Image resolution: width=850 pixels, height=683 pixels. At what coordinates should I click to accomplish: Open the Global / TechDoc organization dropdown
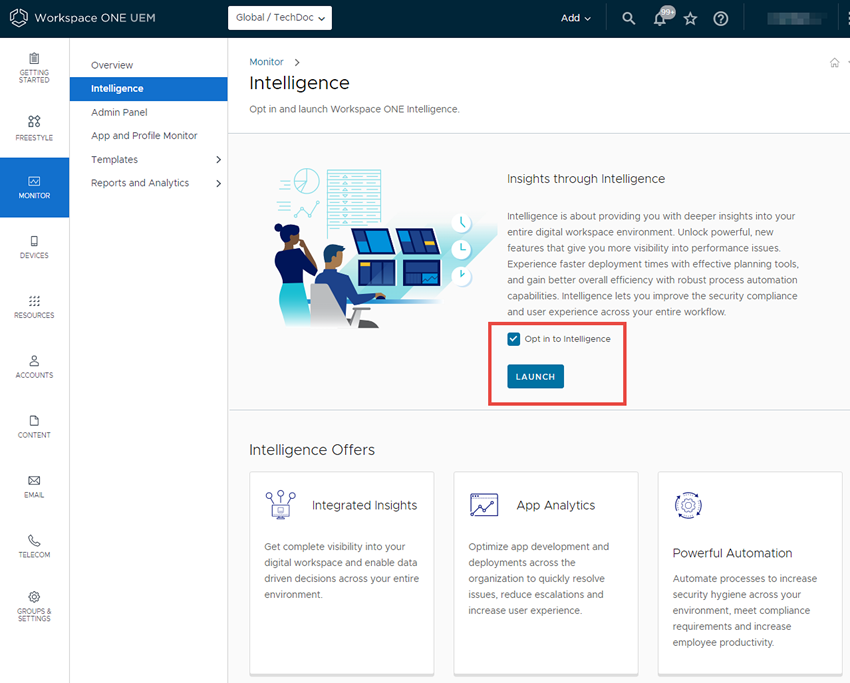pos(280,18)
